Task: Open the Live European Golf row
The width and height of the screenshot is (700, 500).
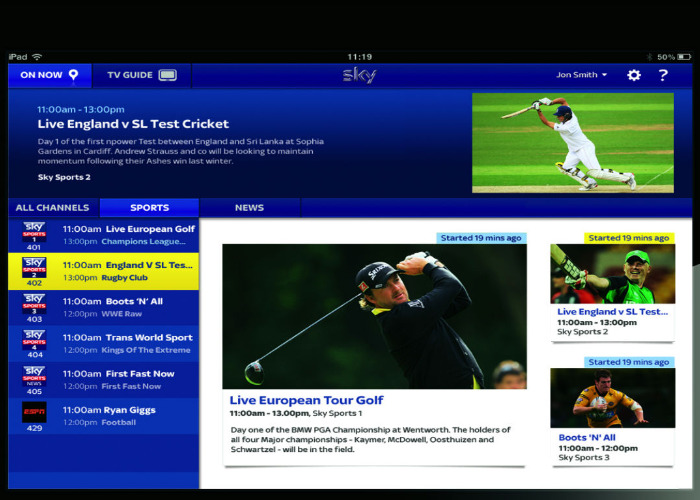Action: point(104,235)
